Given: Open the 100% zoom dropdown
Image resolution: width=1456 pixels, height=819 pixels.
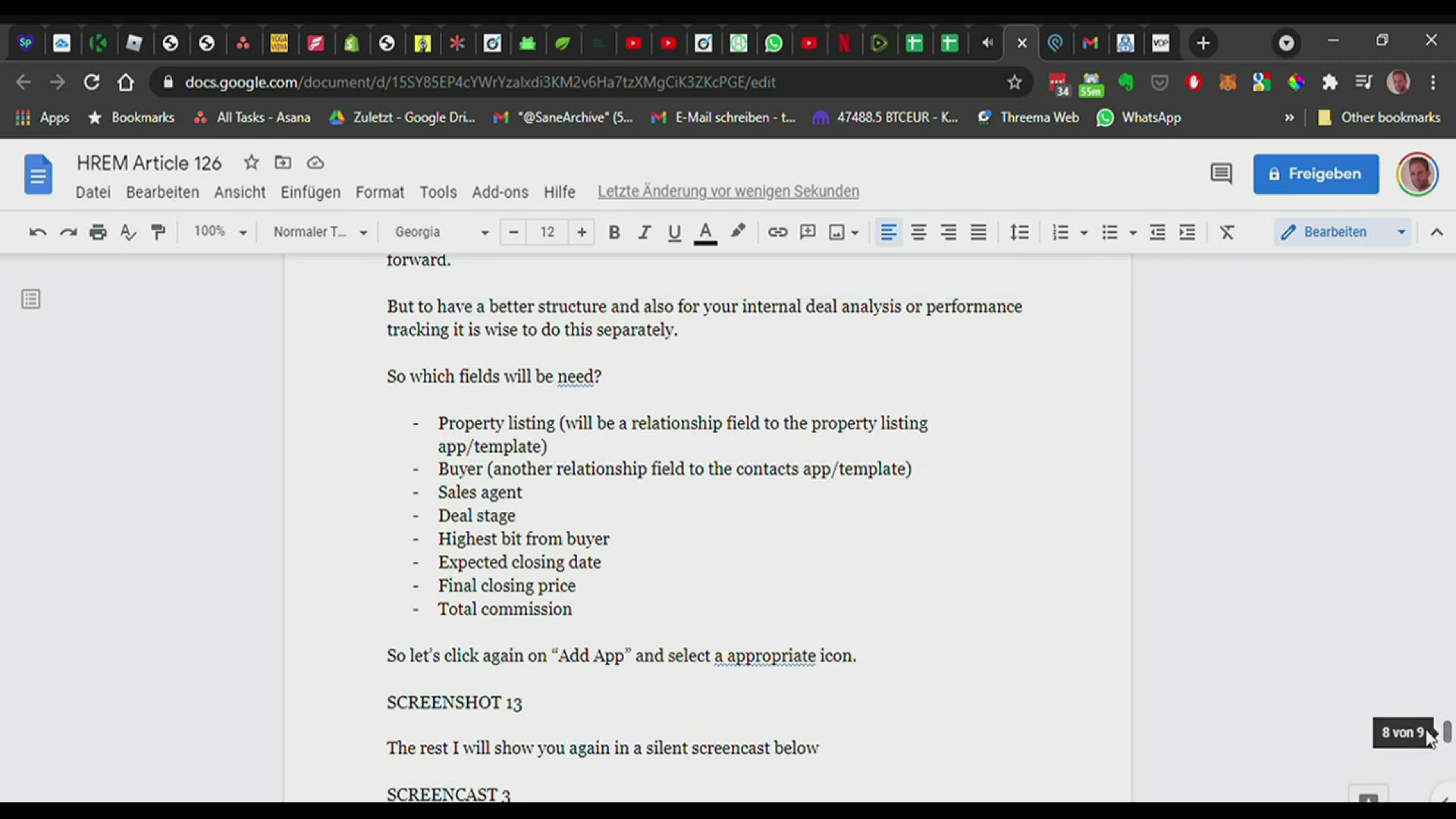Looking at the screenshot, I should [220, 231].
